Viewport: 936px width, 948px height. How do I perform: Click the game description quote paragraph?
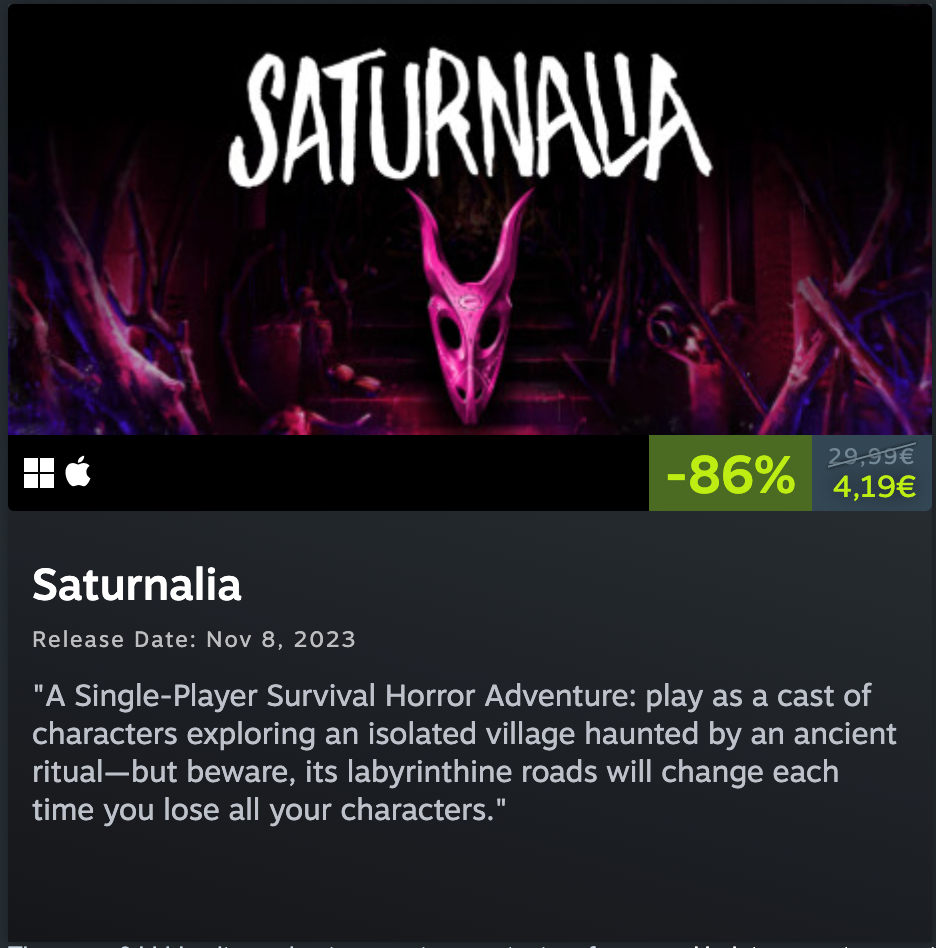pyautogui.click(x=464, y=753)
